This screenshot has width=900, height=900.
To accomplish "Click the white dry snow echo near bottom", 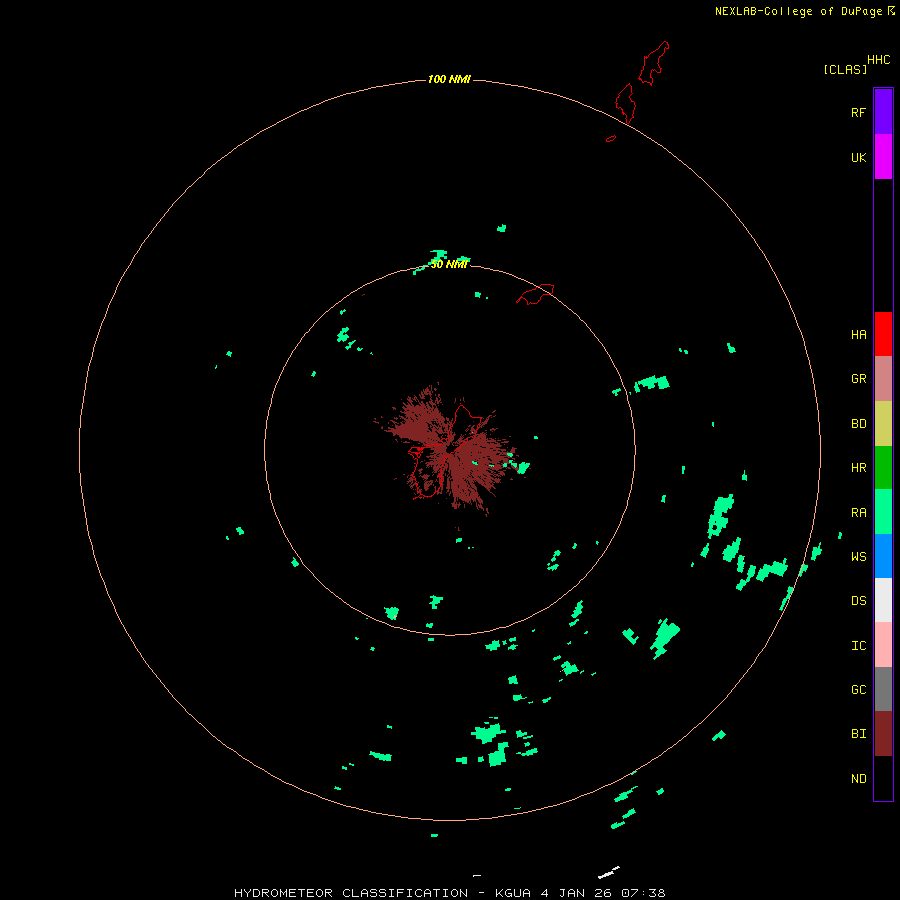I will click(608, 872).
